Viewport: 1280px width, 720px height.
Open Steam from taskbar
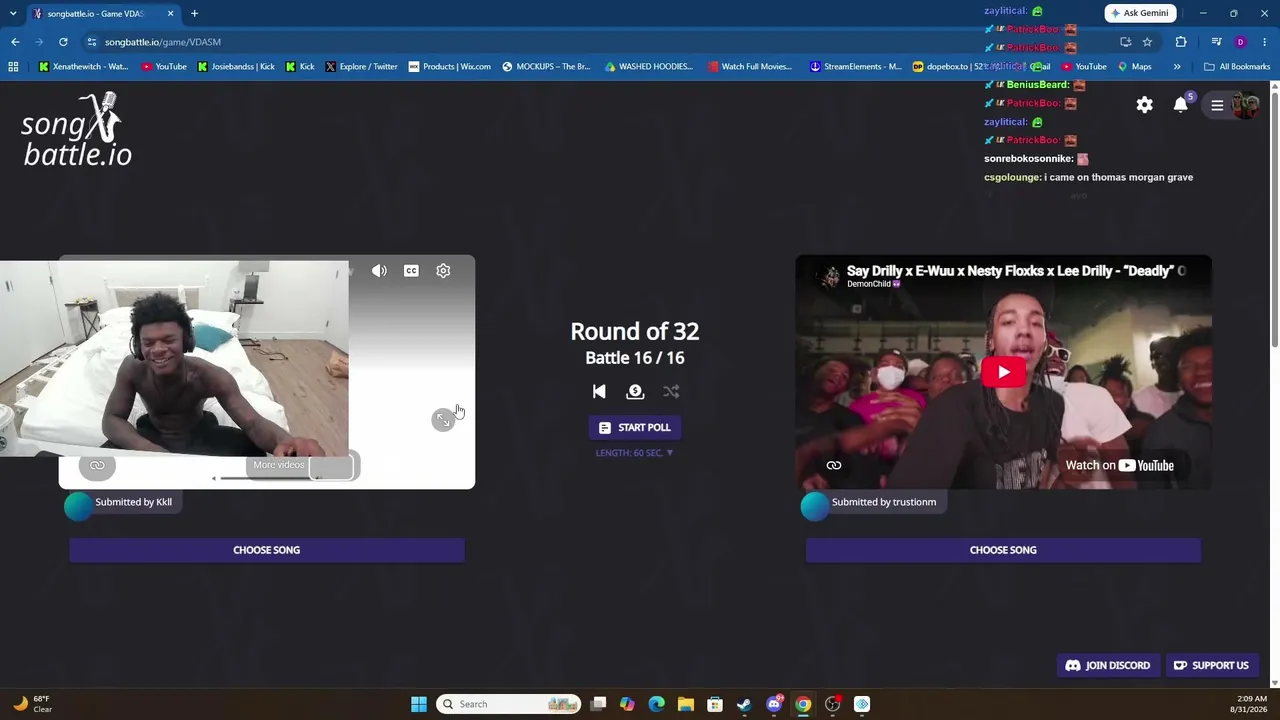pos(744,704)
